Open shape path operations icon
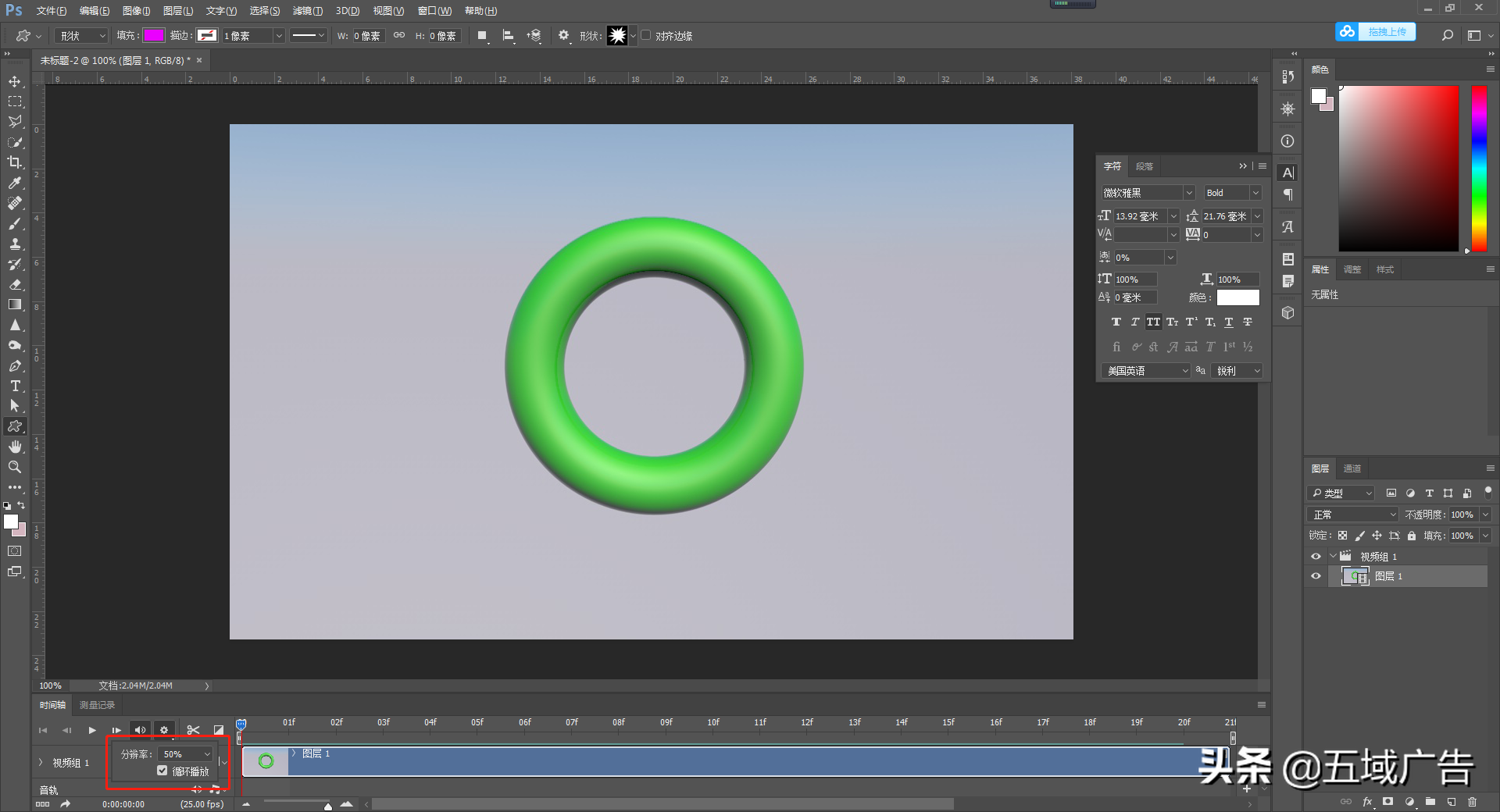Image resolution: width=1500 pixels, height=812 pixels. (482, 36)
